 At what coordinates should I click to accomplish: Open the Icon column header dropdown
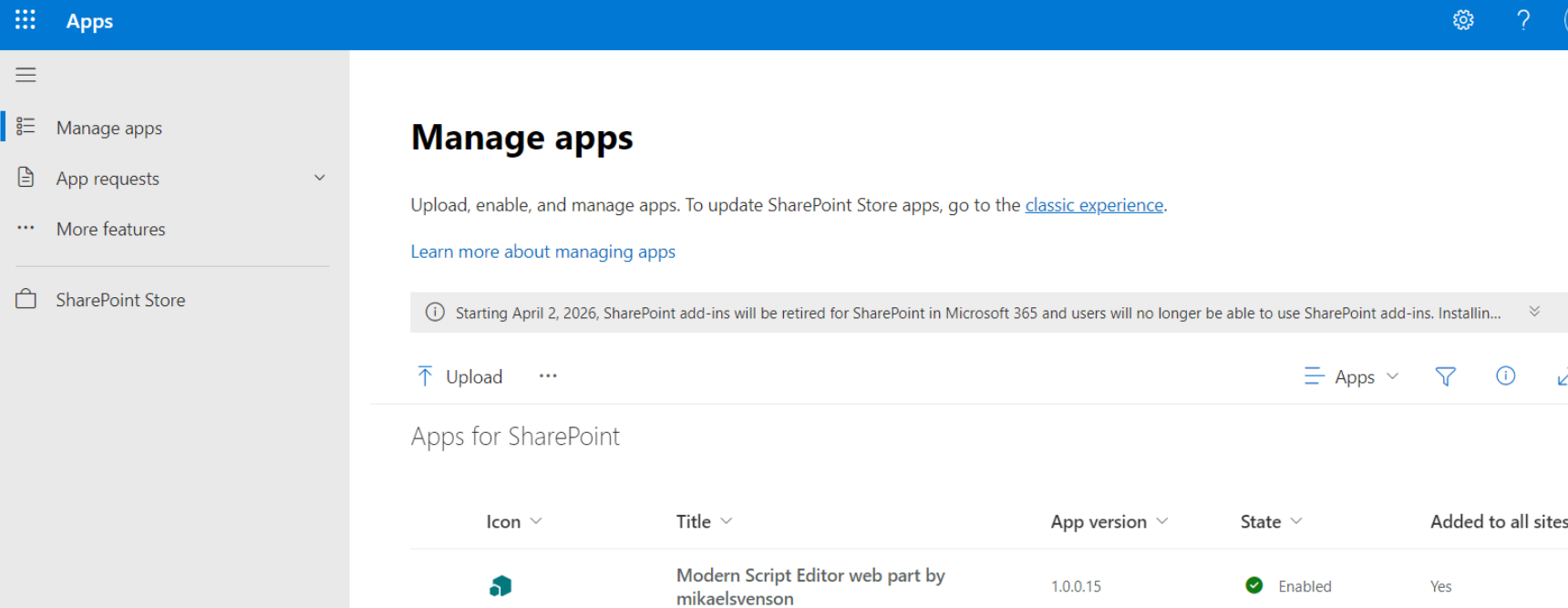[x=536, y=521]
